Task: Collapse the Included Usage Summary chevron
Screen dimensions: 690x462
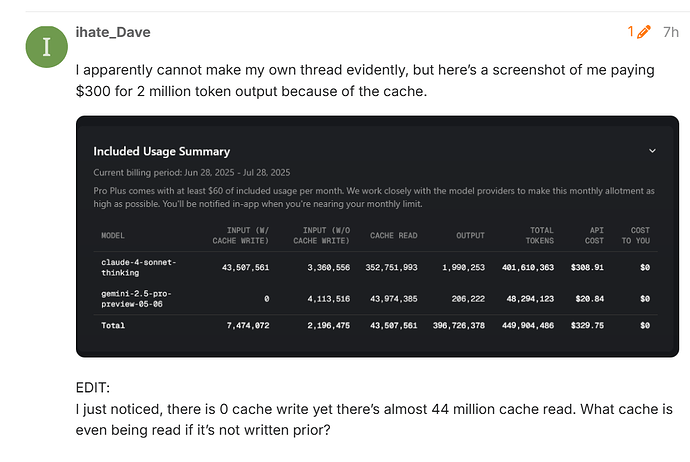Action: pos(652,151)
